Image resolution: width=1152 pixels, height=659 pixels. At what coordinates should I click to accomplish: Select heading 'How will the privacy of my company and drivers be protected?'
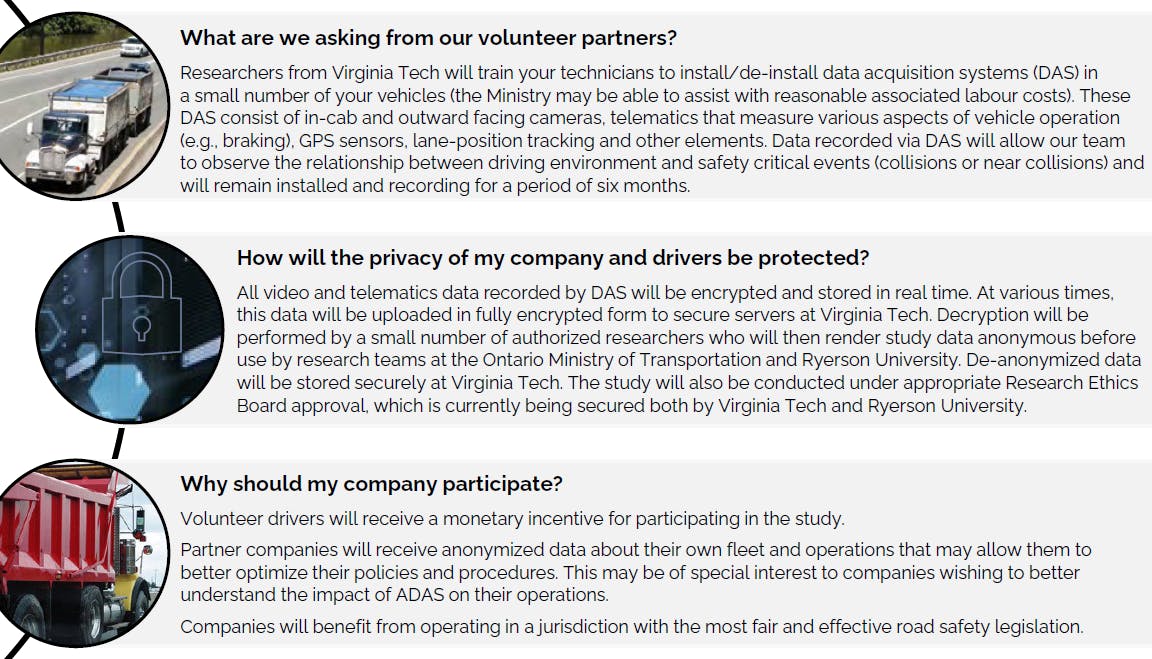tap(552, 258)
